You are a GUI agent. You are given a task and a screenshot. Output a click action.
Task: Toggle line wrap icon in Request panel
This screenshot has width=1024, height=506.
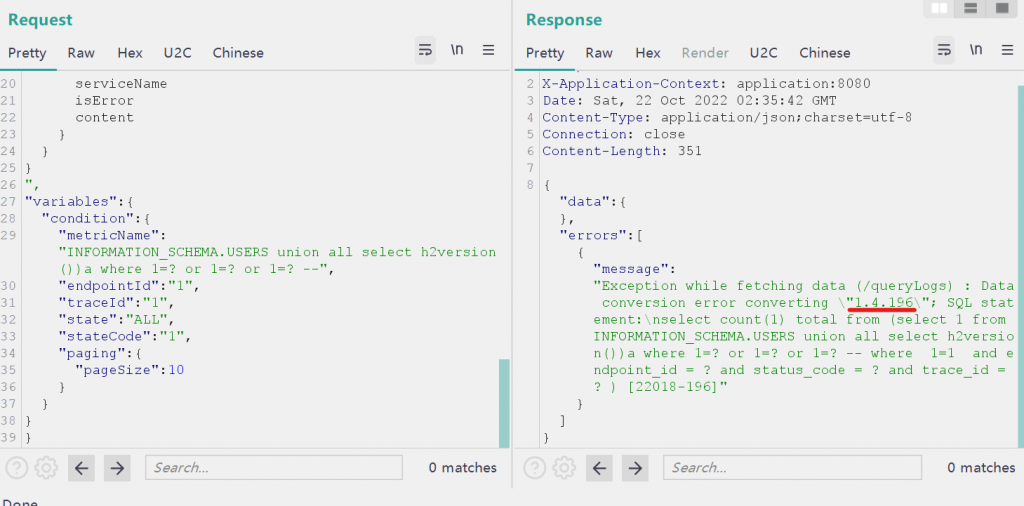(425, 50)
